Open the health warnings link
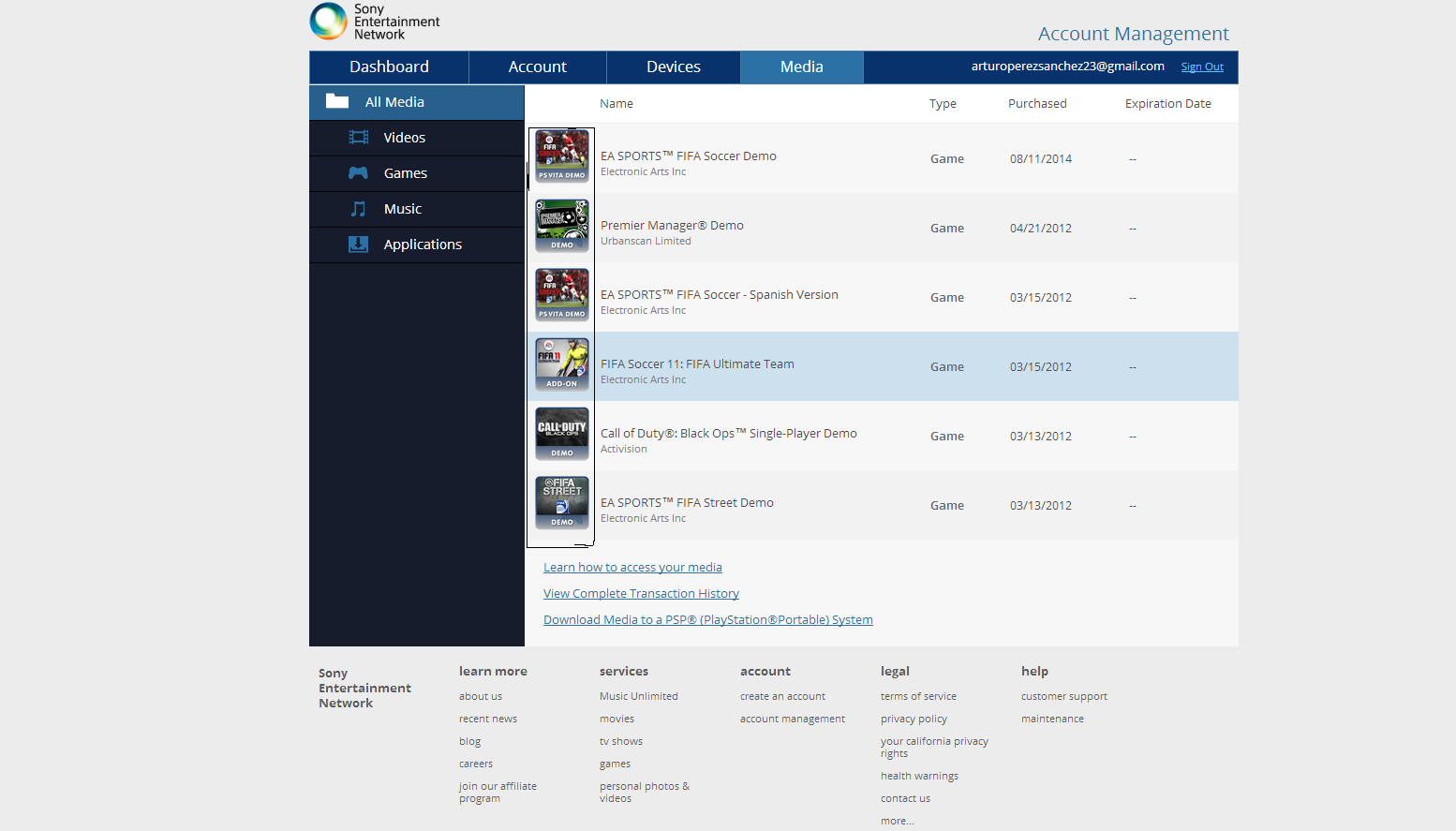Image resolution: width=1456 pixels, height=831 pixels. (919, 776)
